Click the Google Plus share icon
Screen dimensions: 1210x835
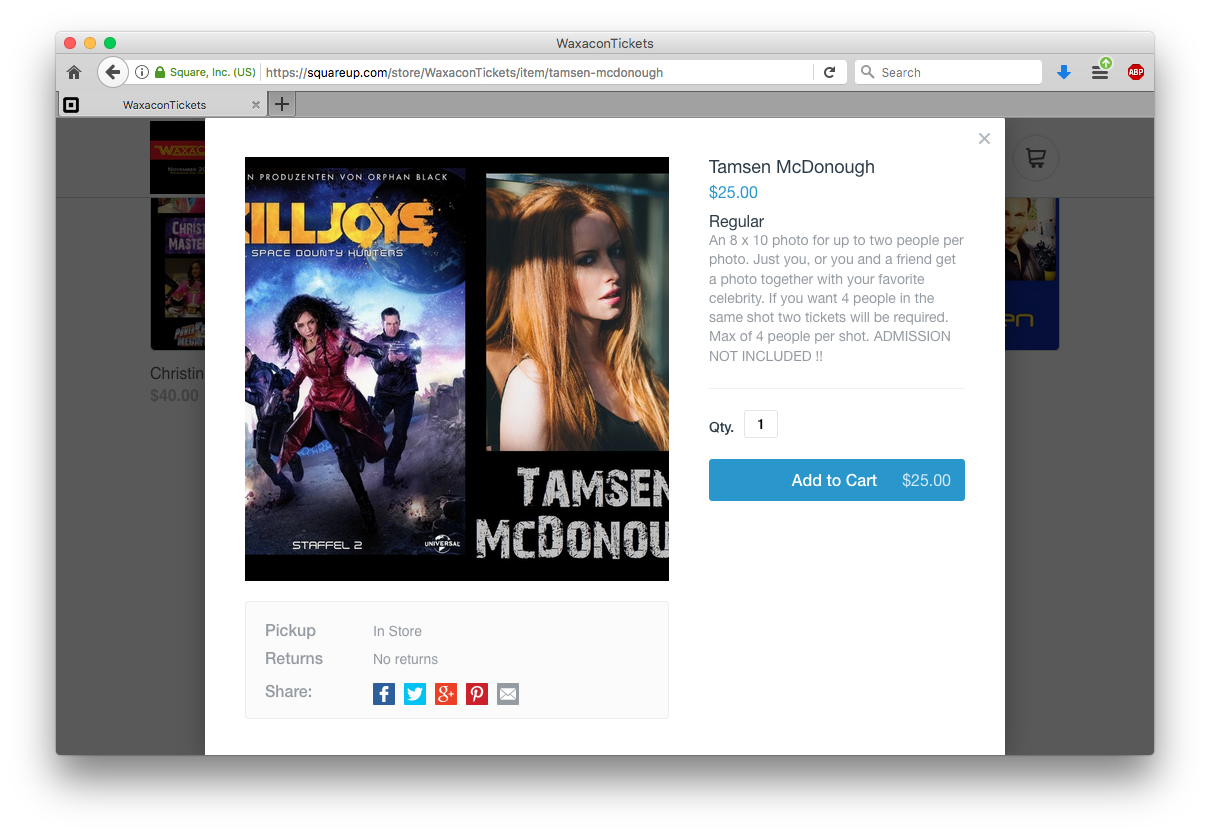(x=446, y=694)
